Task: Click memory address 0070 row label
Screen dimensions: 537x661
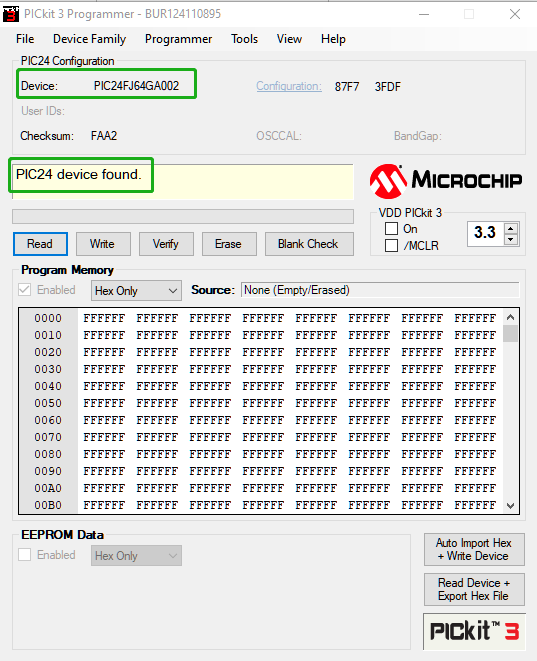Action: pos(48,437)
